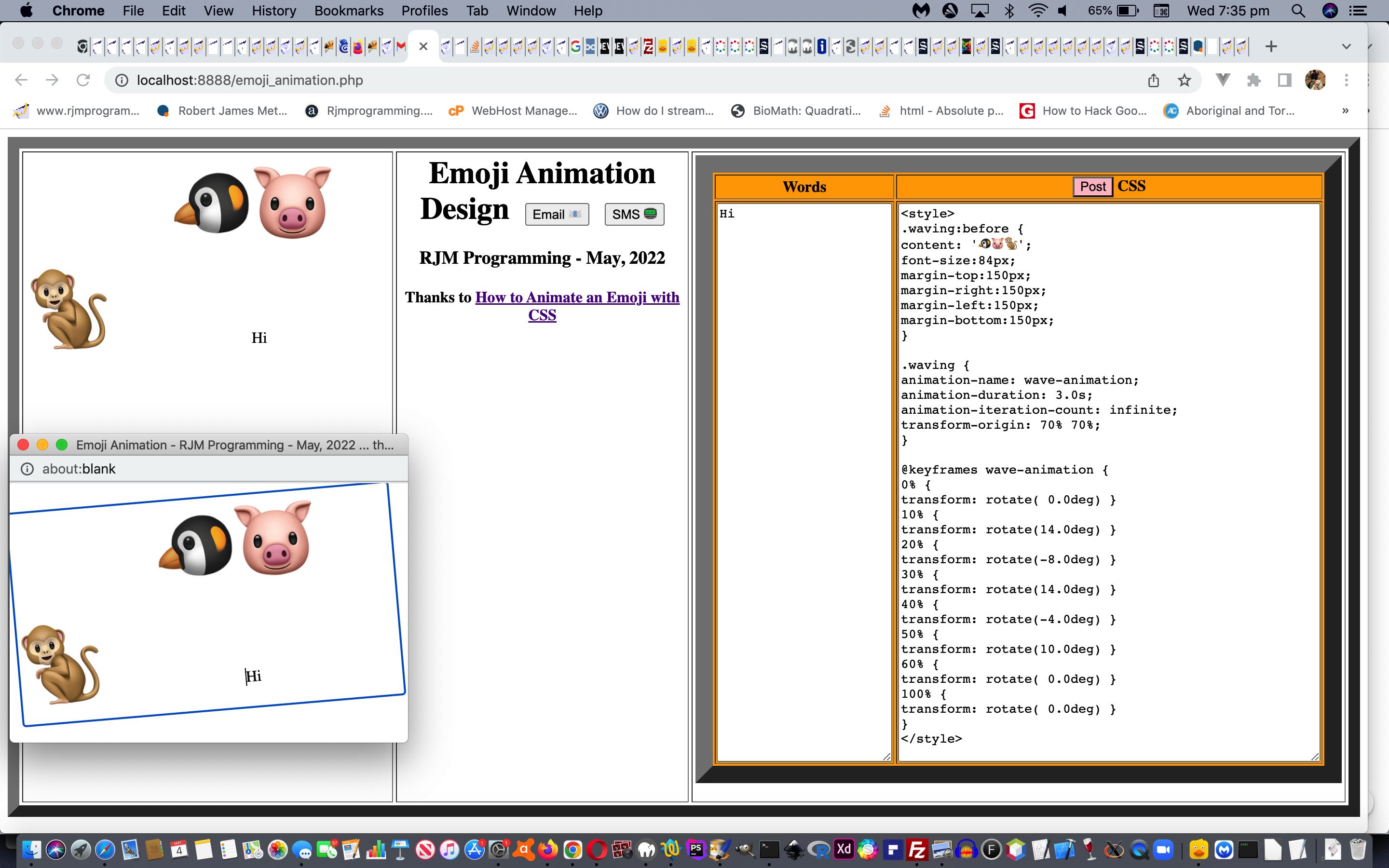Image resolution: width=1389 pixels, height=868 pixels.
Task: Open the Bluetooth menu bar icon
Action: pyautogui.click(x=1009, y=10)
